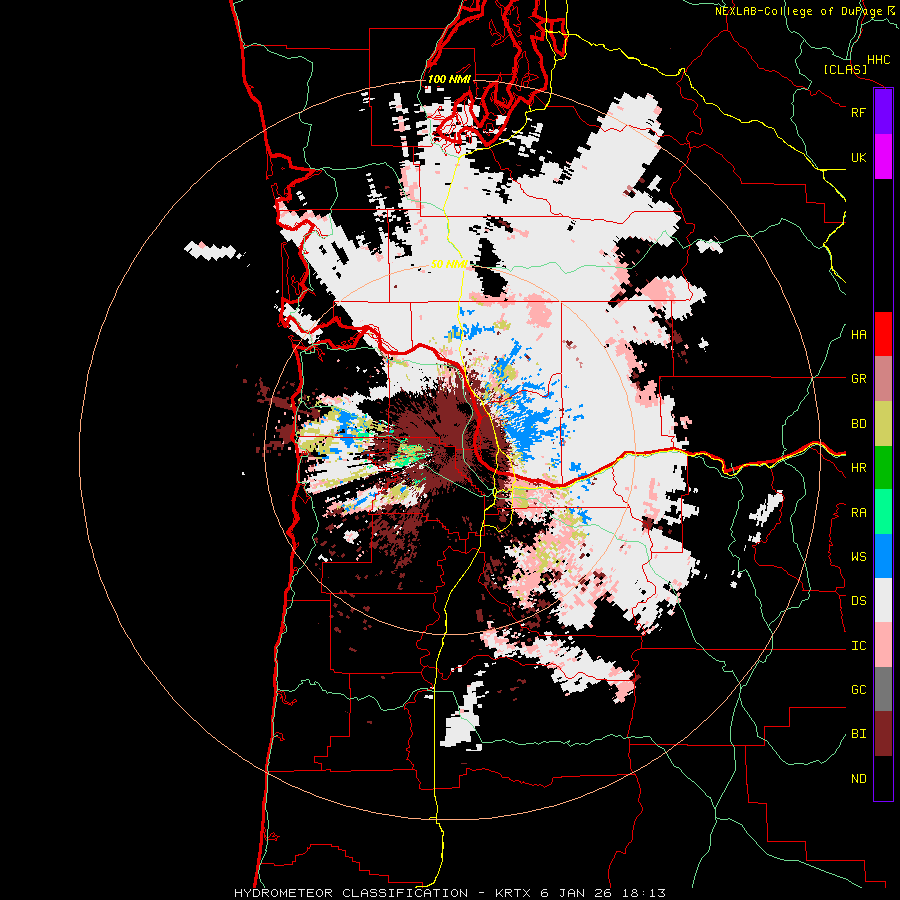Click the purple RF color swatch in legend
The width and height of the screenshot is (900, 900).
pos(883,112)
